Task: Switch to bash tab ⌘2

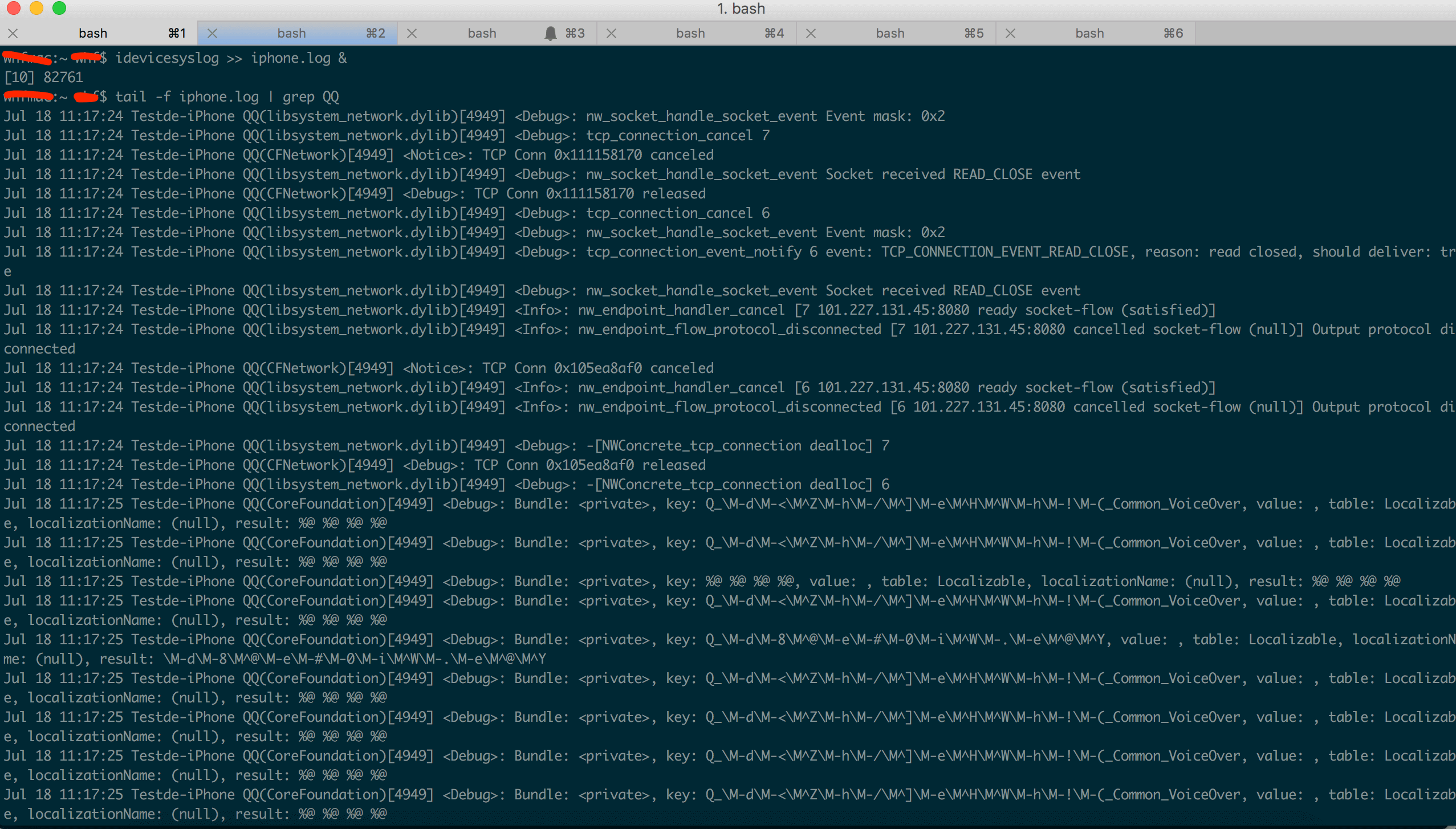Action: click(x=291, y=34)
